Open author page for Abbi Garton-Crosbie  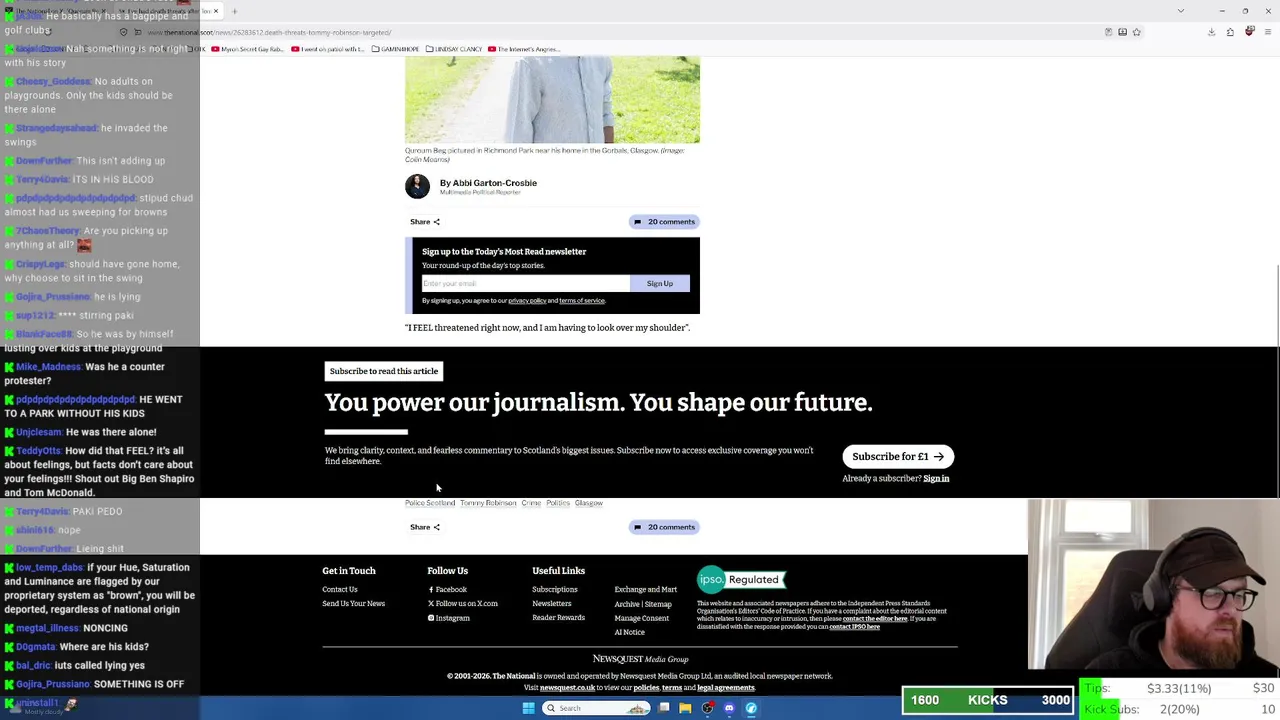[x=494, y=183]
